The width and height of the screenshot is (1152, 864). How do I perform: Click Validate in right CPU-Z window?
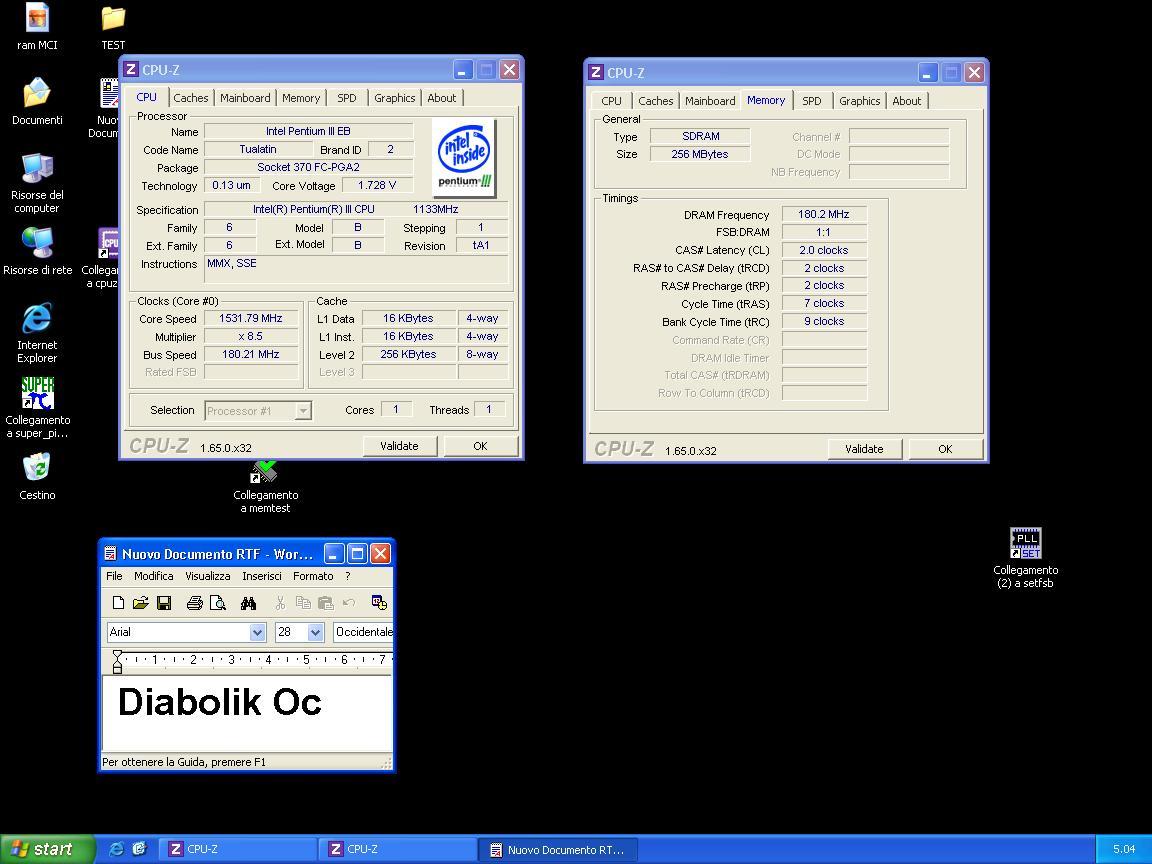(865, 449)
